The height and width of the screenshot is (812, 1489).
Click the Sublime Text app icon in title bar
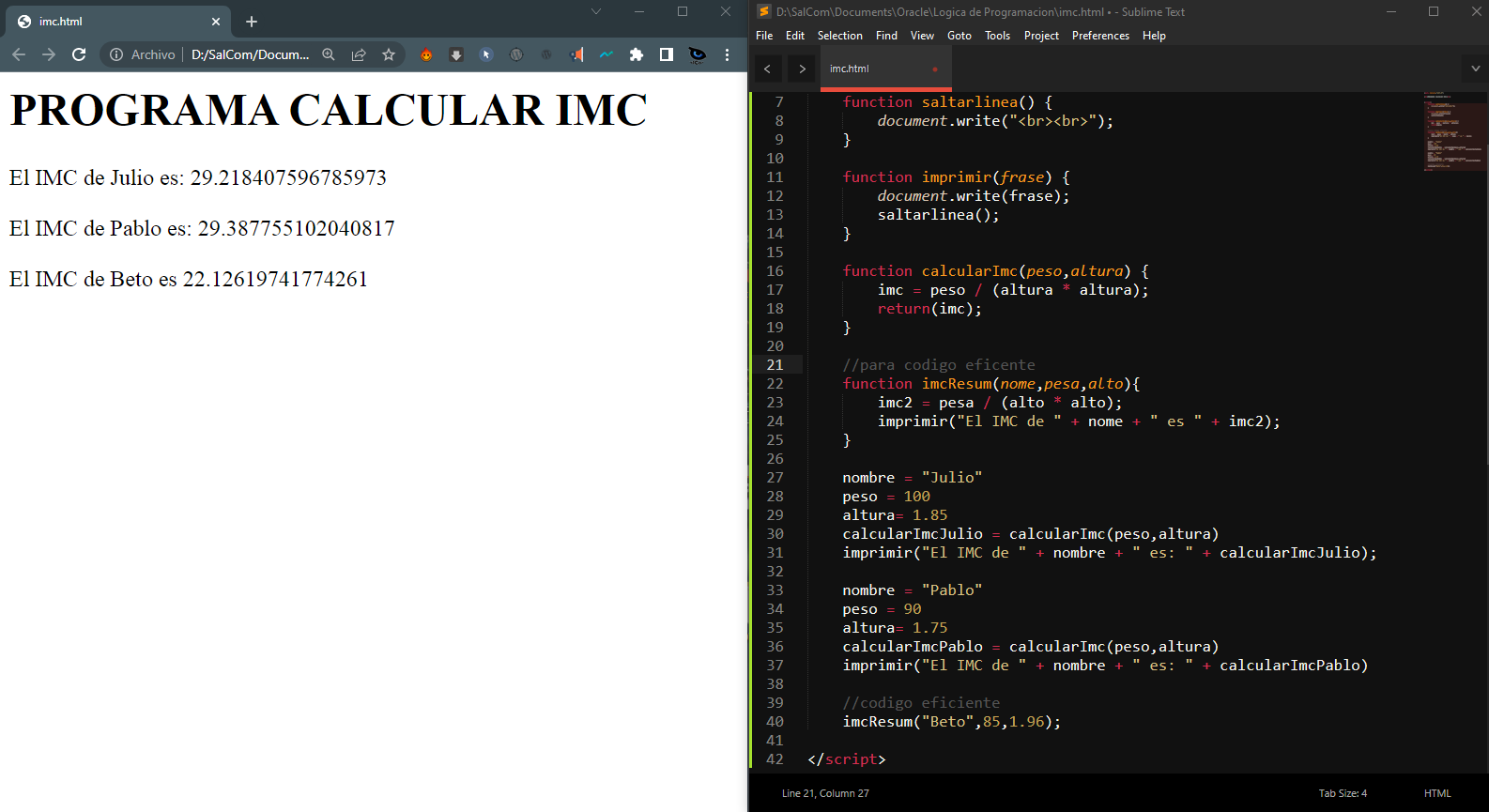tap(764, 11)
